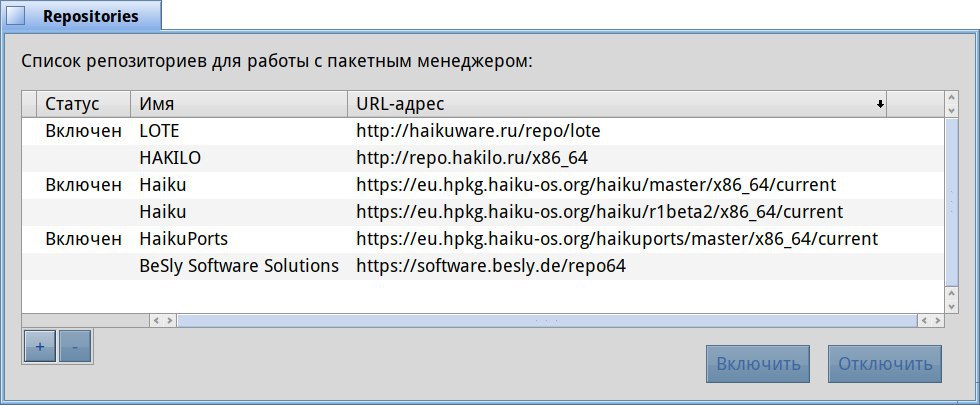Click Включен status of Haiku master row

pos(84,185)
